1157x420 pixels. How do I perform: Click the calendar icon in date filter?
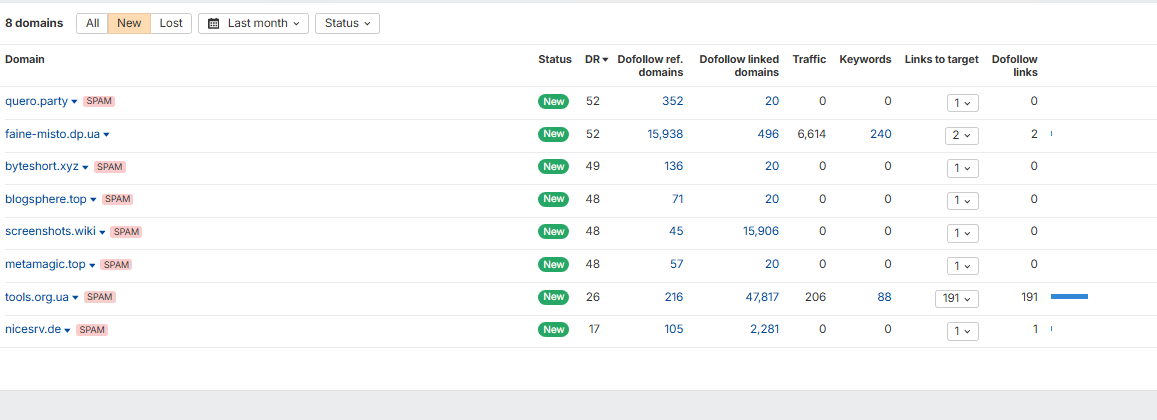(x=213, y=23)
